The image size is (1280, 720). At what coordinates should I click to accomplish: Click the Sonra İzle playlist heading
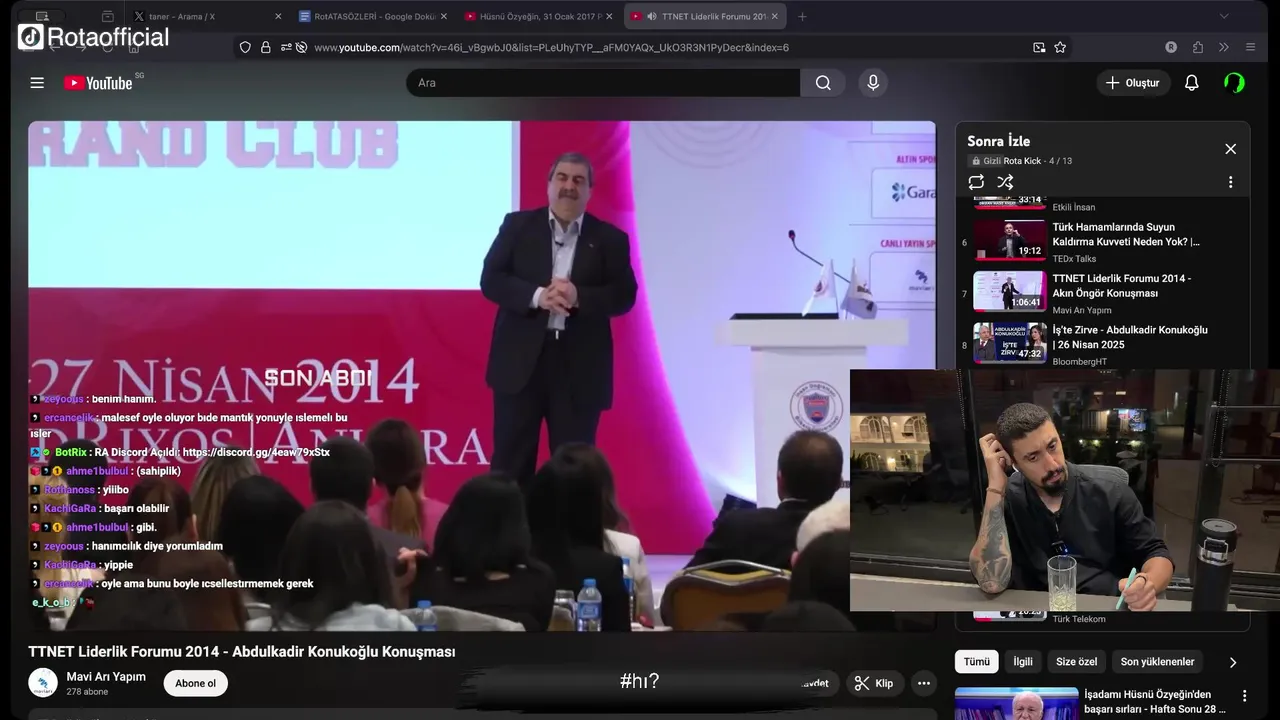(998, 141)
